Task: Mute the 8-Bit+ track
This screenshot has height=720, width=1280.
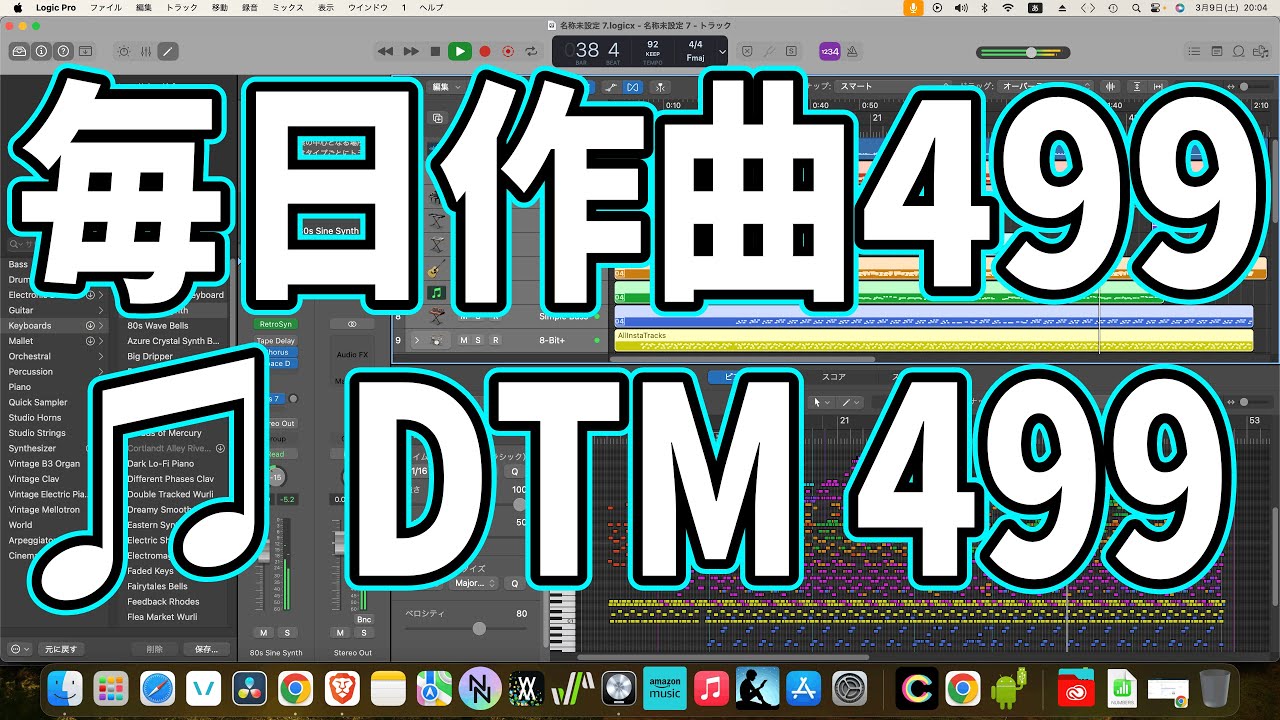Action: [x=463, y=340]
